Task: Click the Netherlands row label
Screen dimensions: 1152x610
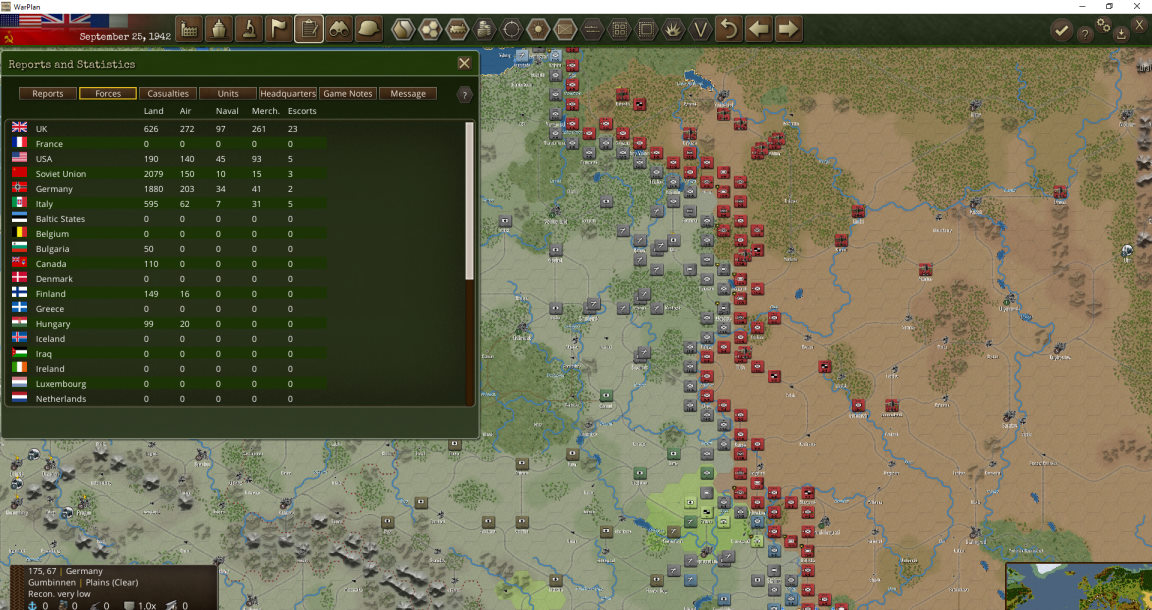Action: click(x=61, y=399)
